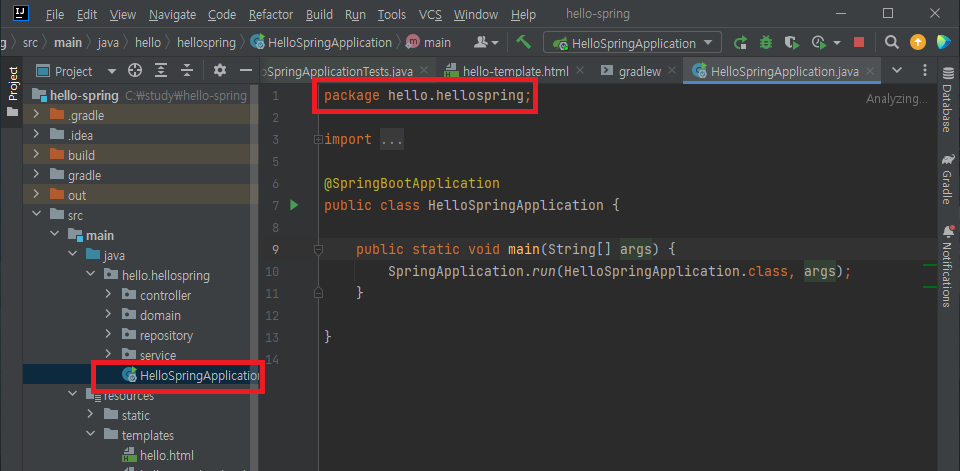Select the domain package
960x471 pixels.
click(x=151, y=315)
